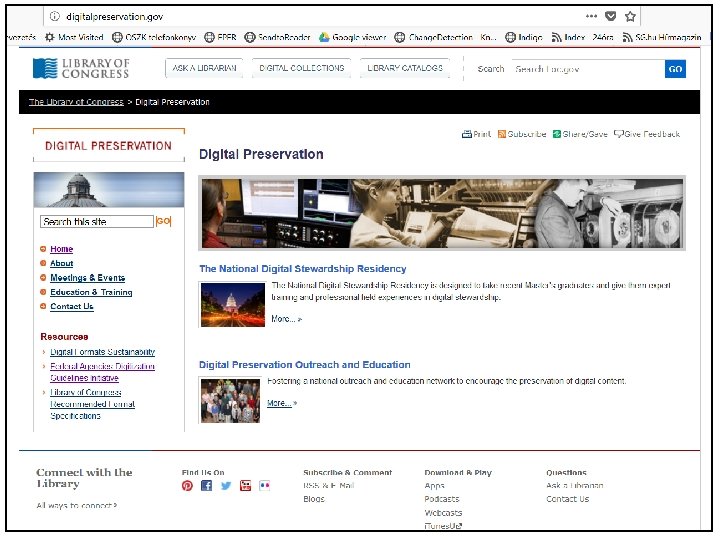Open Contact Us in sidebar menu
The height and width of the screenshot is (540, 720).
pos(72,306)
